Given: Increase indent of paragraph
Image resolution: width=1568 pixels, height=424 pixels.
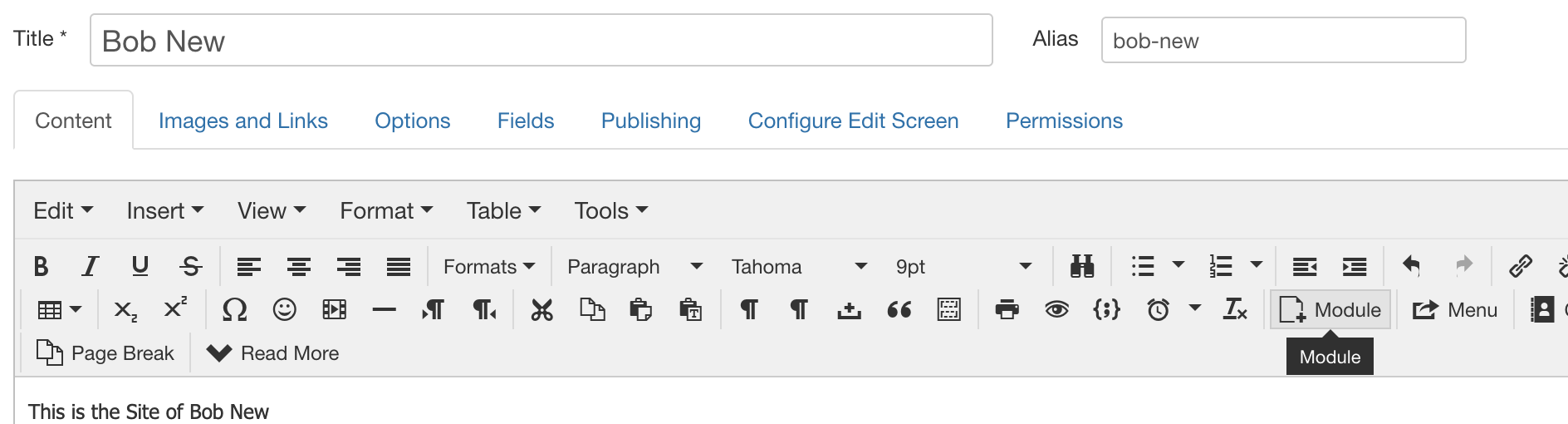Looking at the screenshot, I should 1355,266.
